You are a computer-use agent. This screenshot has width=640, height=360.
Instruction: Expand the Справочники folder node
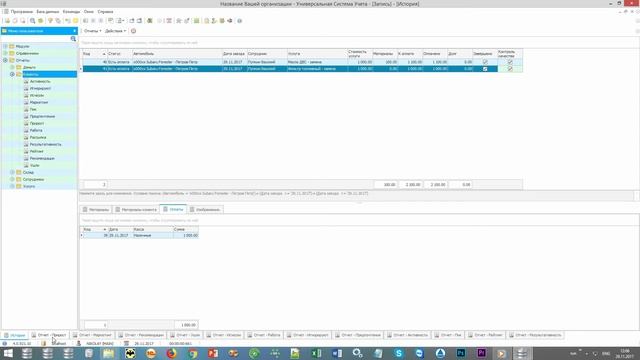5,53
